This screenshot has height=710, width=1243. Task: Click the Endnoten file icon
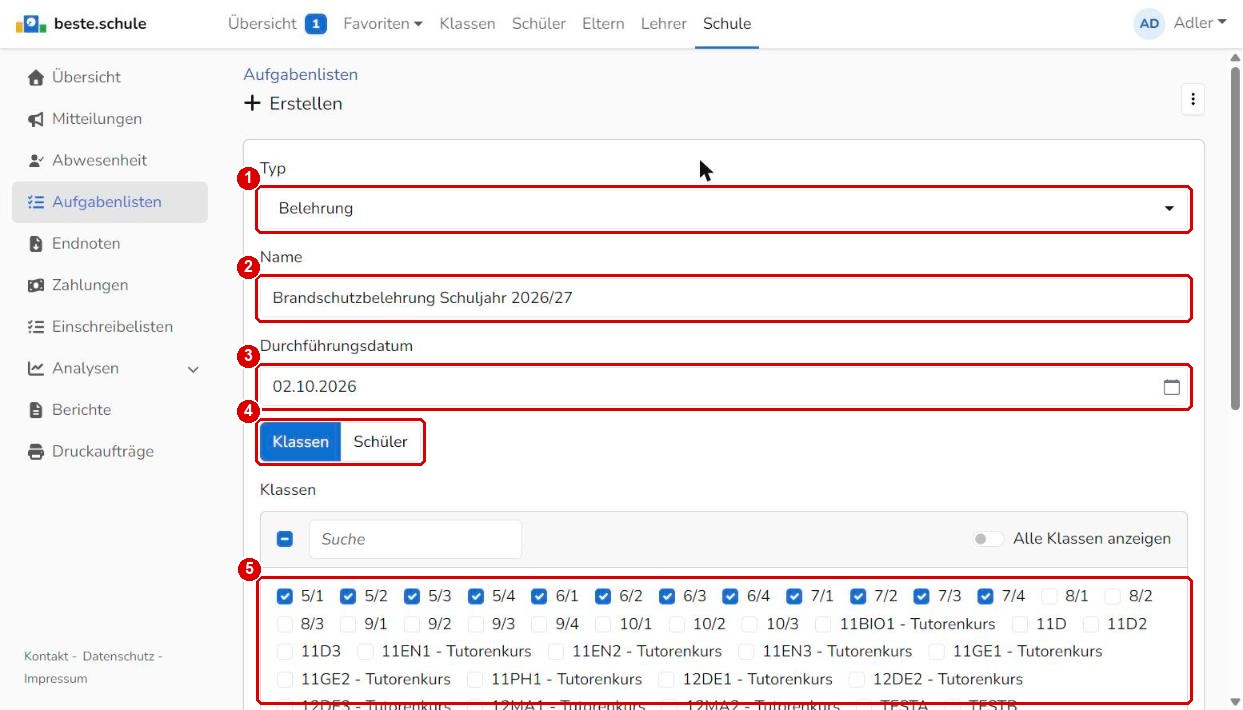[36, 244]
